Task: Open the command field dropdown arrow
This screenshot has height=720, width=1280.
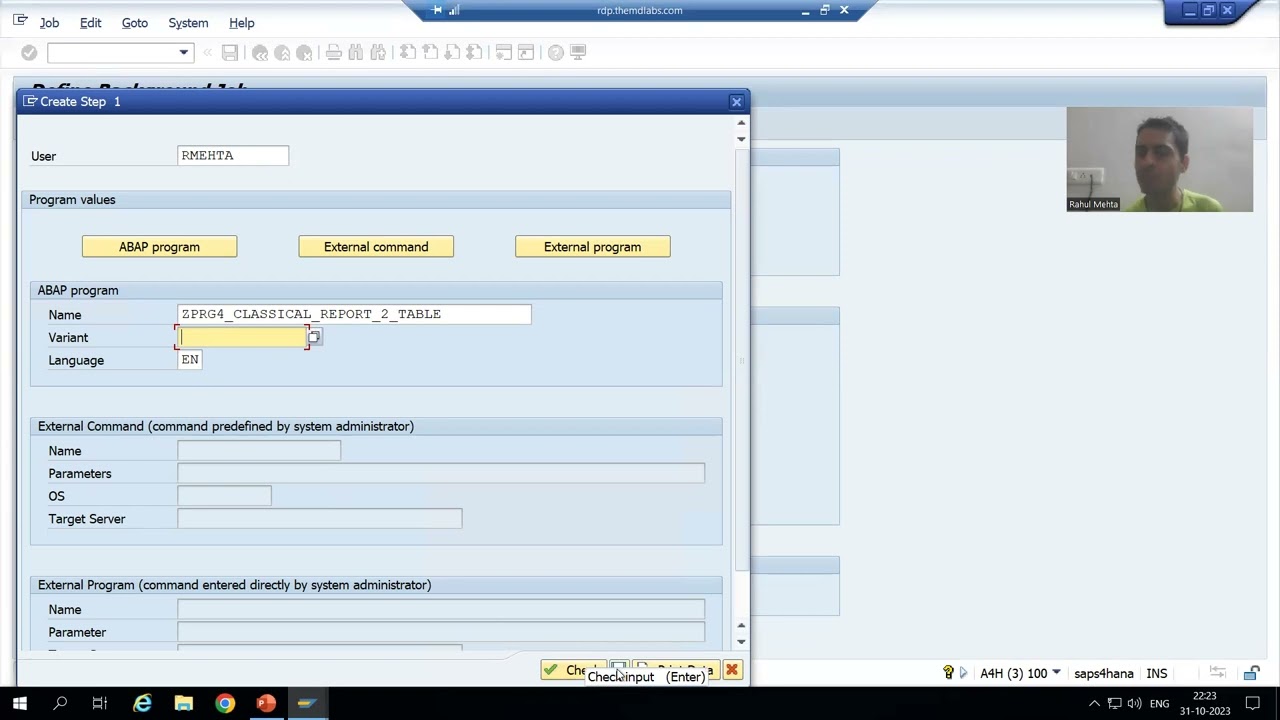Action: click(x=184, y=52)
